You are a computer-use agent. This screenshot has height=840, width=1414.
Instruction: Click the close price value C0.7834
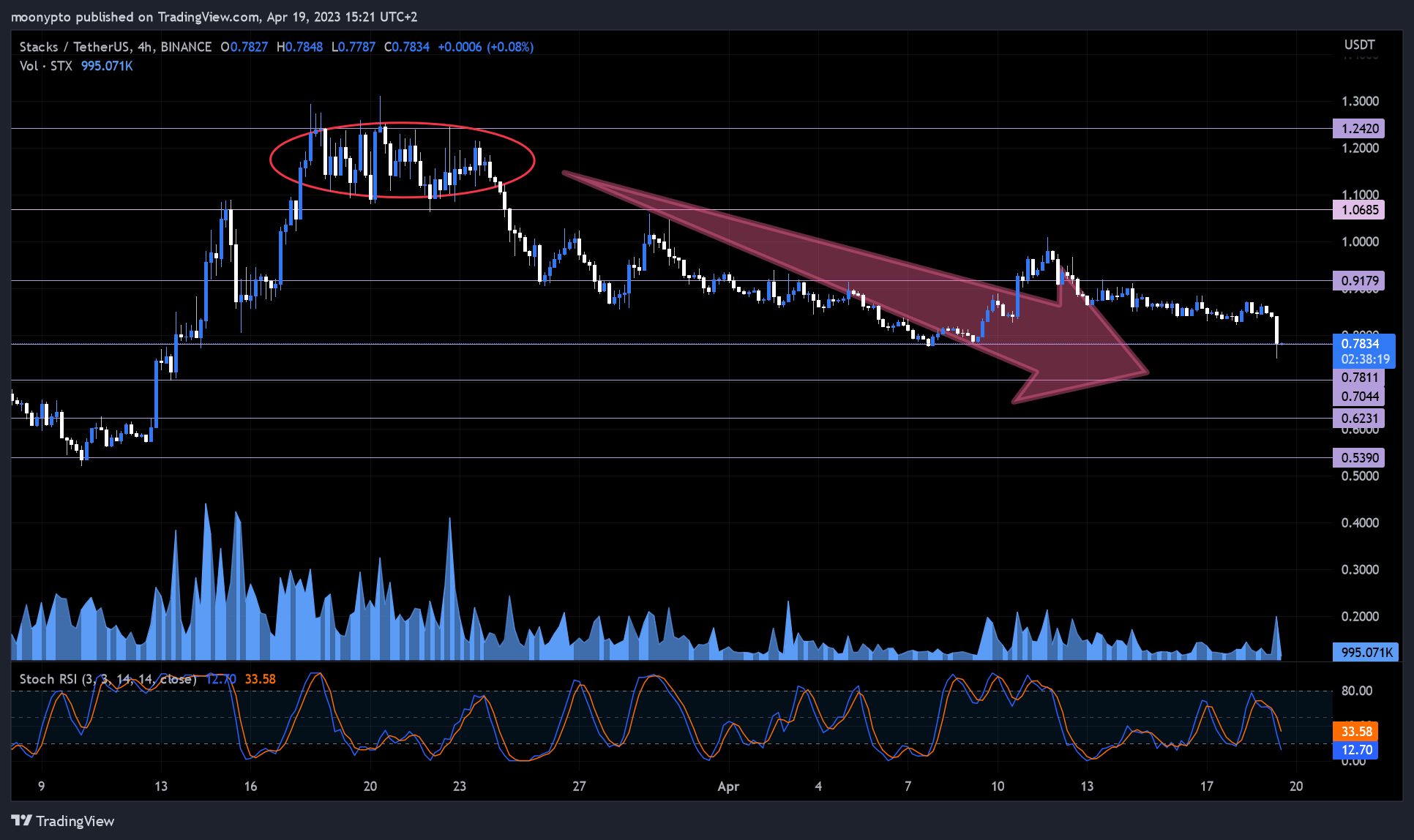pos(407,47)
